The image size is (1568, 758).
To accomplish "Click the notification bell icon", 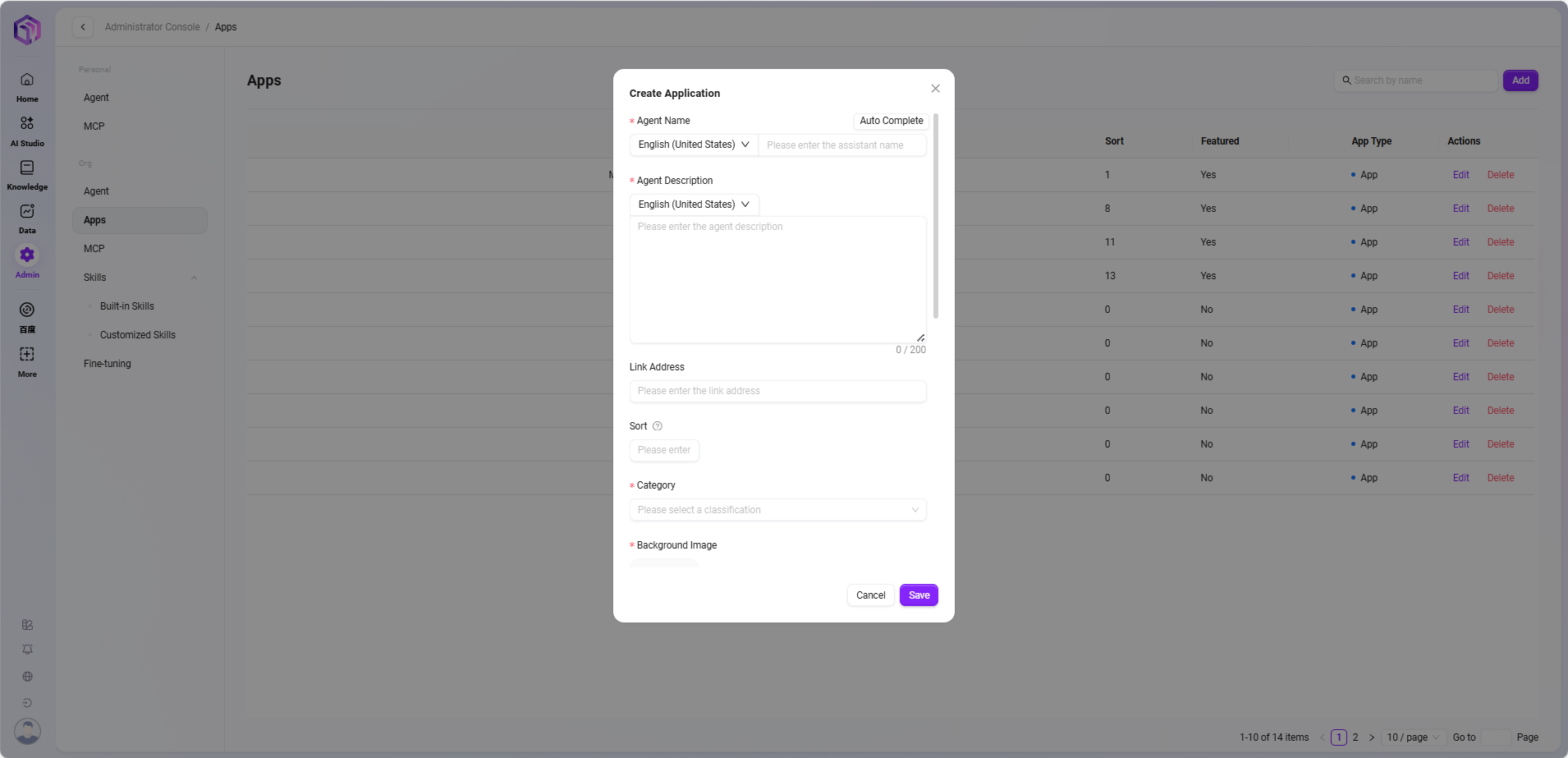I will [27, 650].
